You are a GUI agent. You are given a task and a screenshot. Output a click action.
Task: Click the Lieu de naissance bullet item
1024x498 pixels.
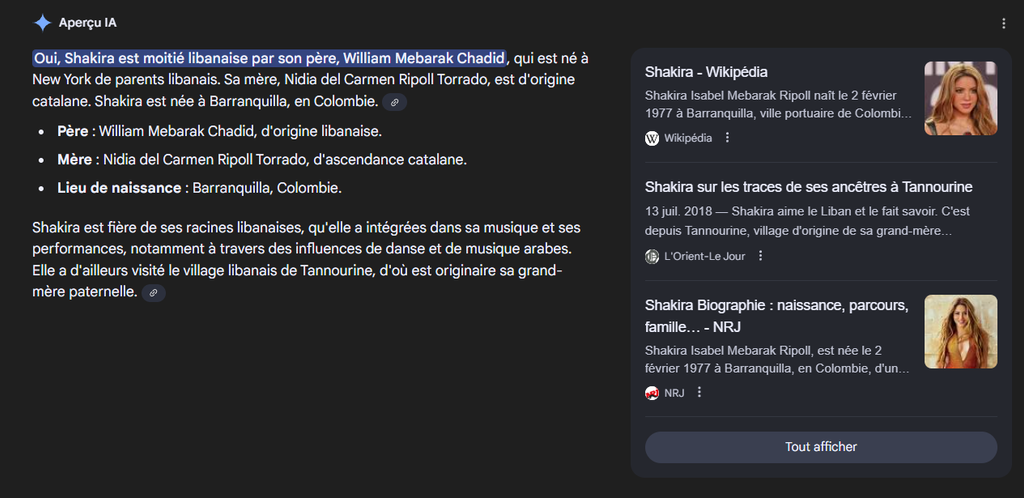pyautogui.click(x=200, y=188)
